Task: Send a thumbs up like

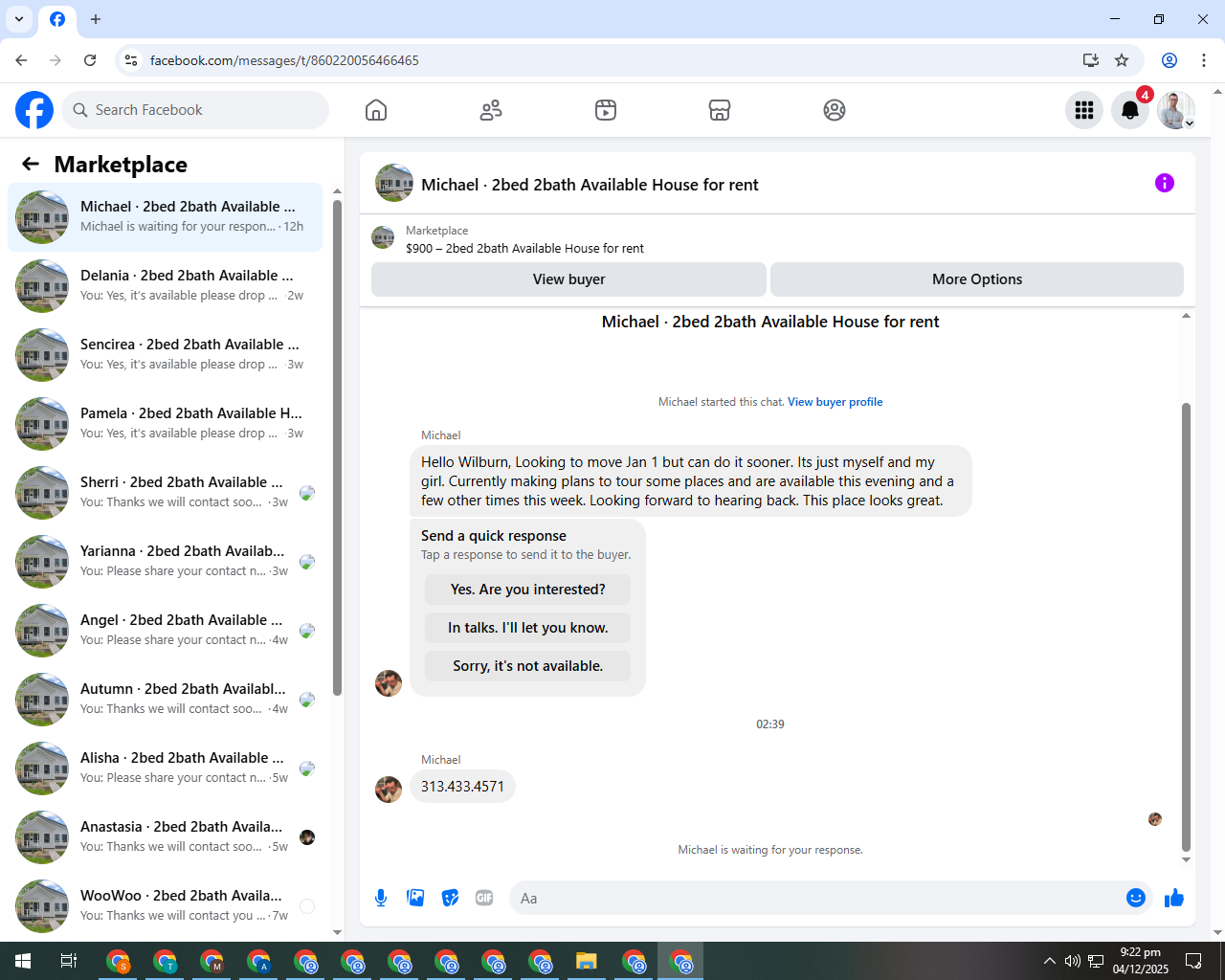Action: point(1174,898)
